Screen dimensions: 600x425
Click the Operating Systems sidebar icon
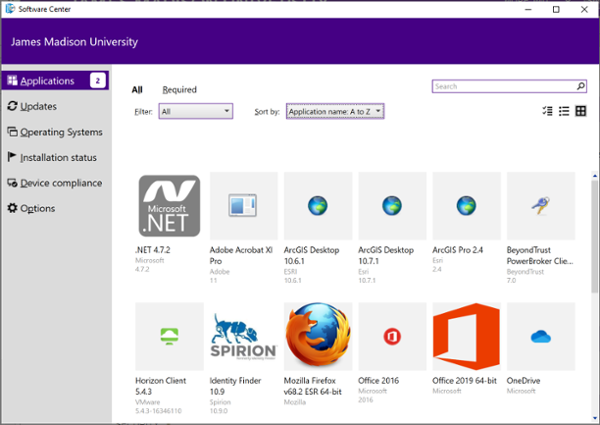pos(12,132)
